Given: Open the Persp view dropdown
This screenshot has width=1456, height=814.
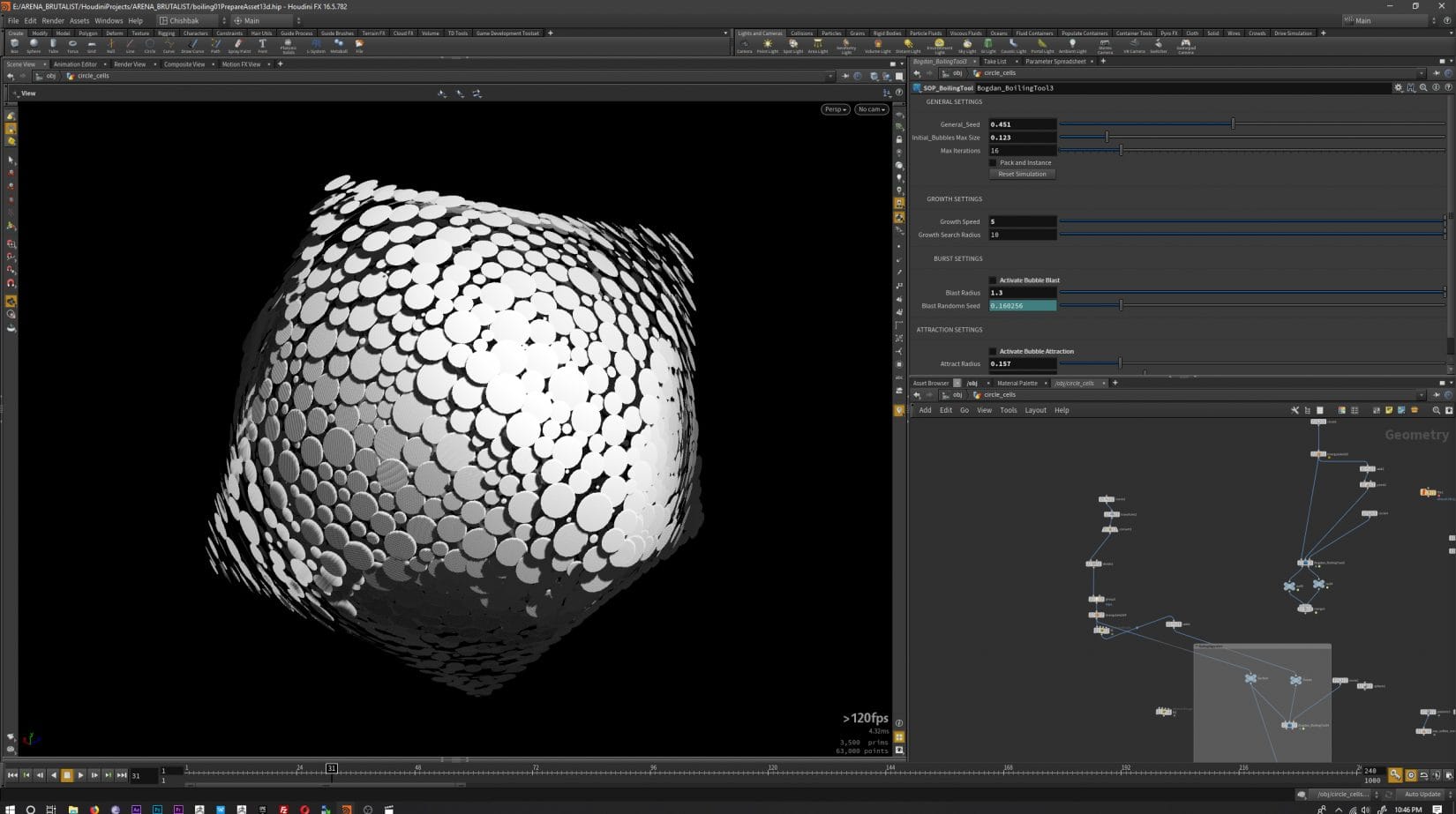Looking at the screenshot, I should (x=834, y=108).
